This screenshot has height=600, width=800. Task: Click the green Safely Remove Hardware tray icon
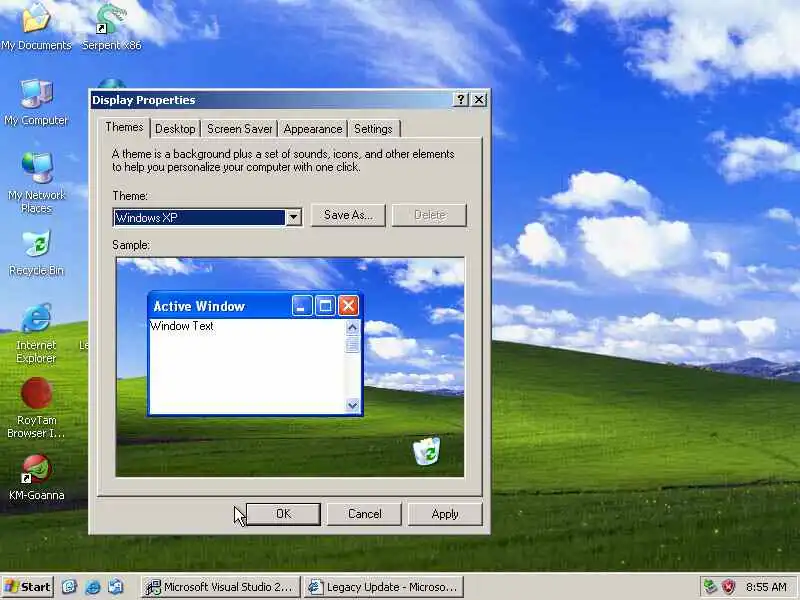click(709, 587)
